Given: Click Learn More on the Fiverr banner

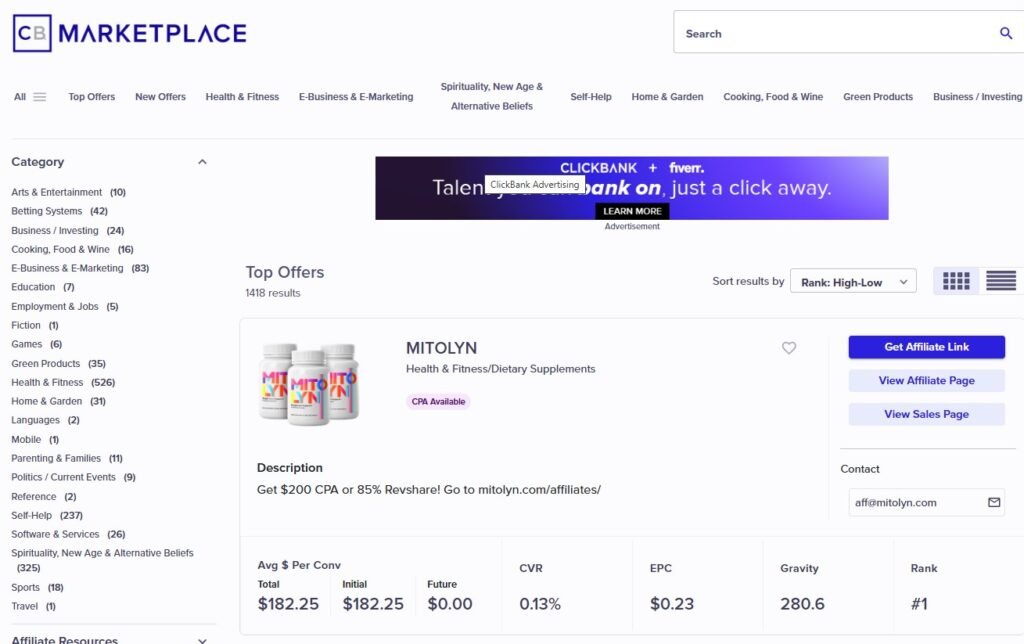Looking at the screenshot, I should point(632,211).
